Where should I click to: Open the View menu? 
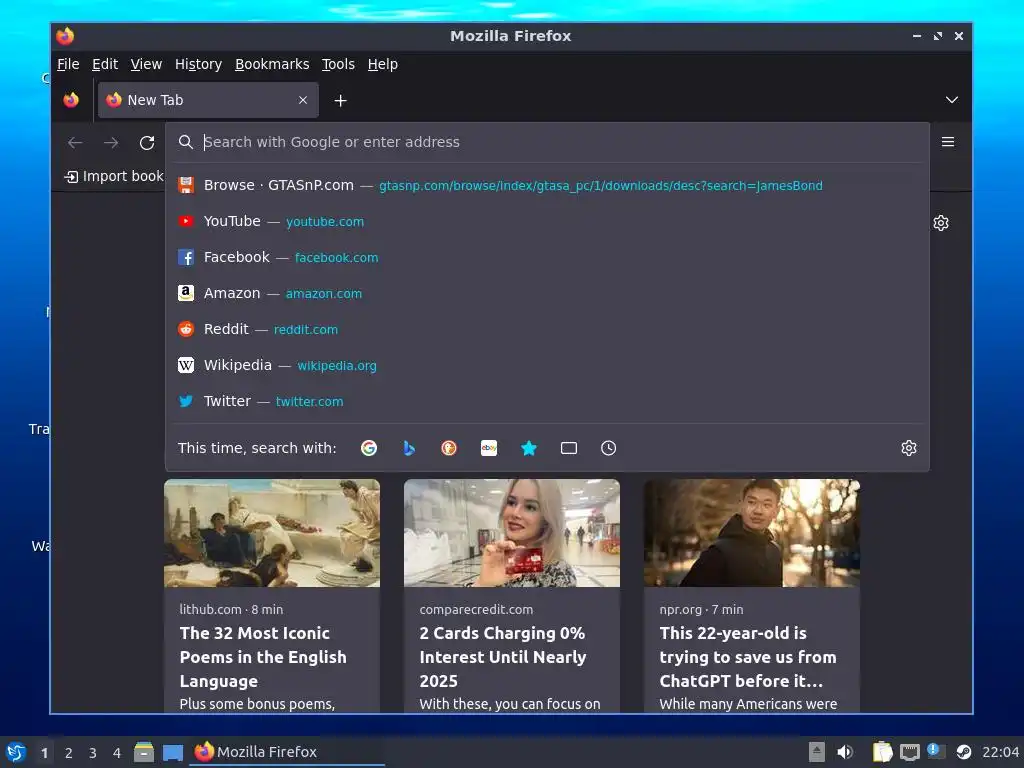[146, 64]
